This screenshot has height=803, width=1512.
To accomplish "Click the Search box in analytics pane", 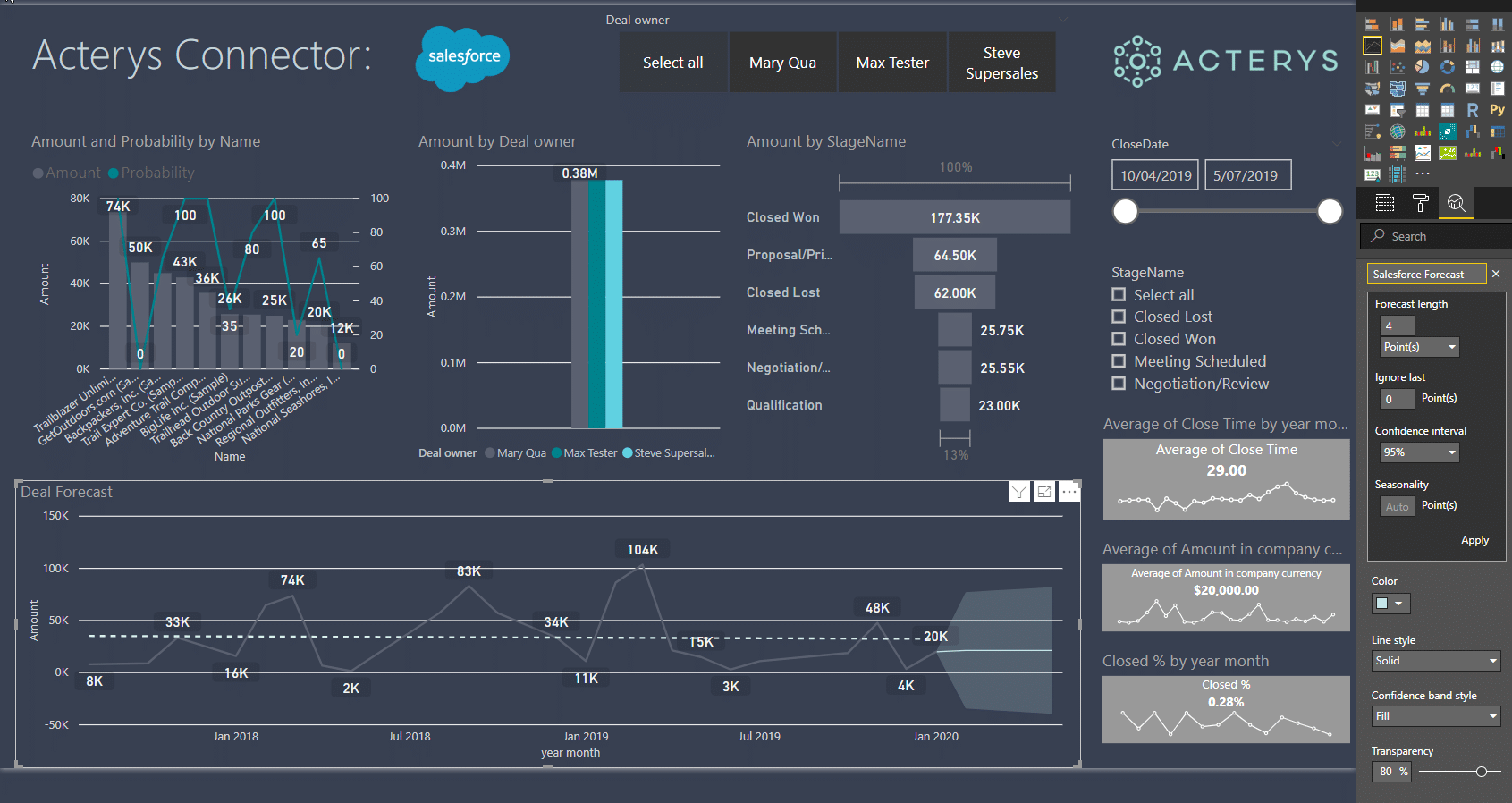I will click(x=1436, y=236).
